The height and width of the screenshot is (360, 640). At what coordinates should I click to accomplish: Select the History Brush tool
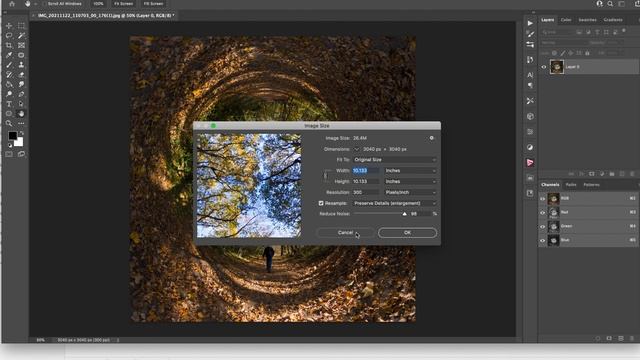[9, 75]
